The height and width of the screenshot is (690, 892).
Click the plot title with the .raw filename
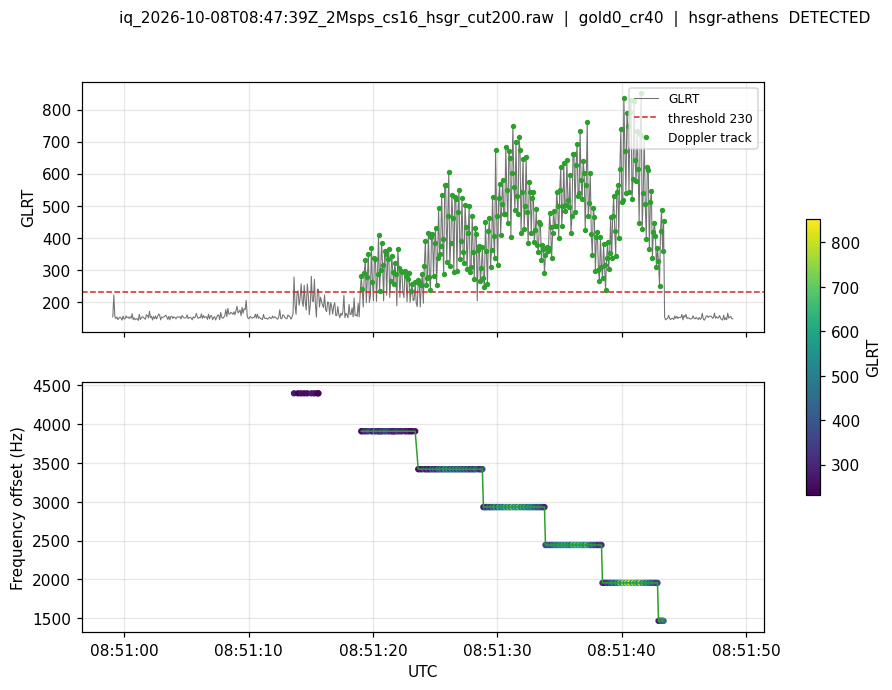[x=494, y=18]
